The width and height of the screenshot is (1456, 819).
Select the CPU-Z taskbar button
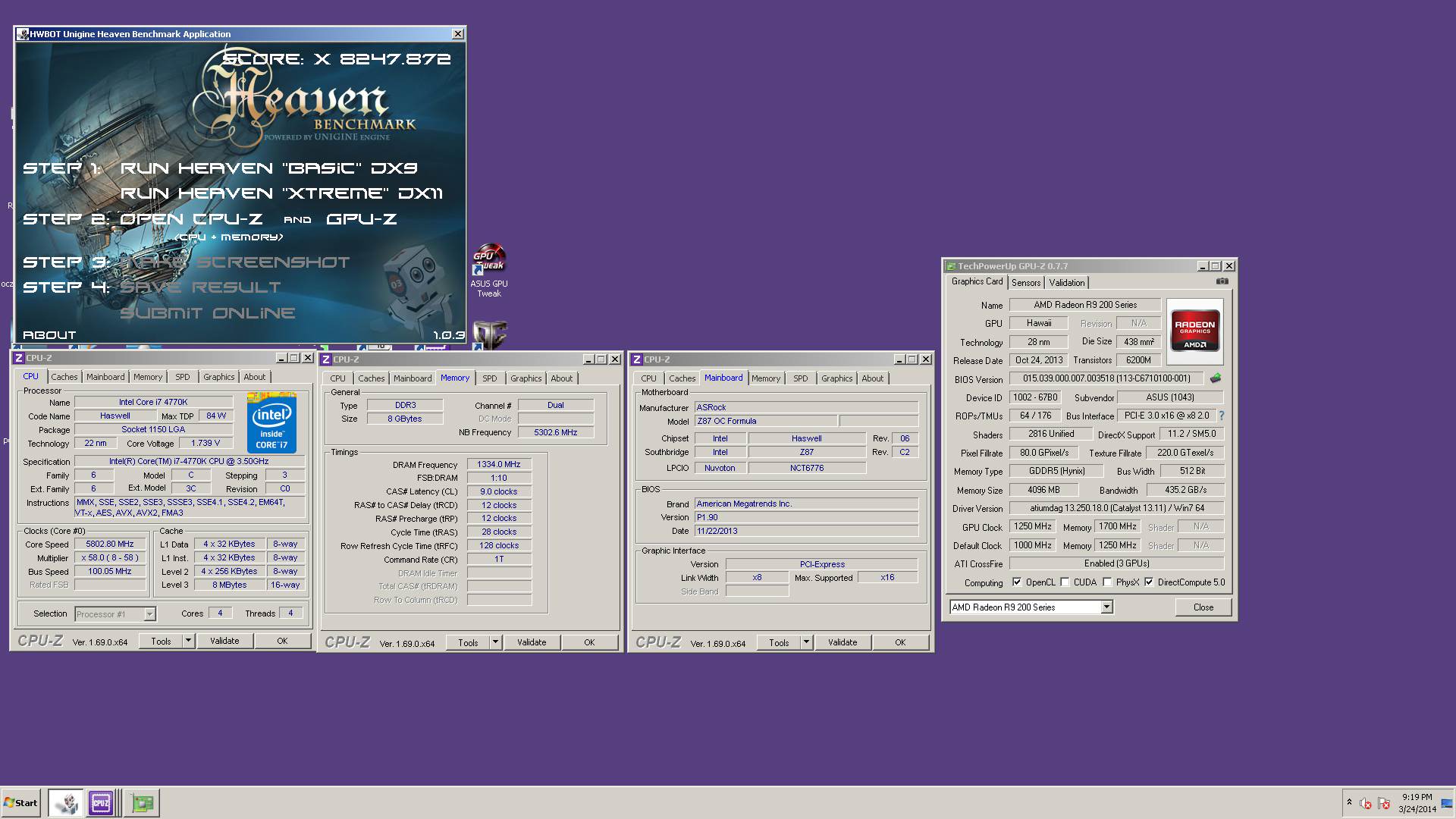[101, 803]
